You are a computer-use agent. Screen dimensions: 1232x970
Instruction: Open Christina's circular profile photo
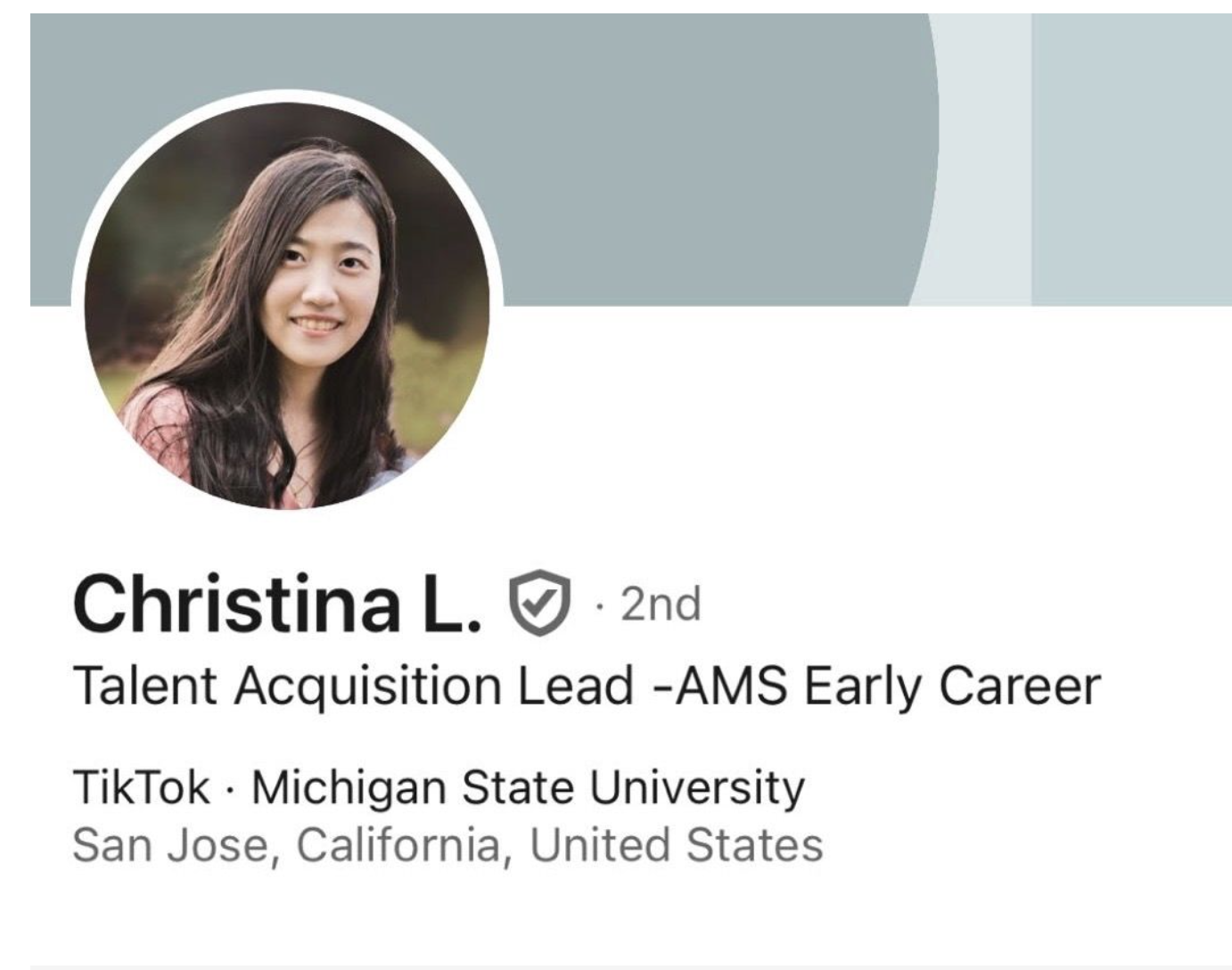[x=288, y=304]
